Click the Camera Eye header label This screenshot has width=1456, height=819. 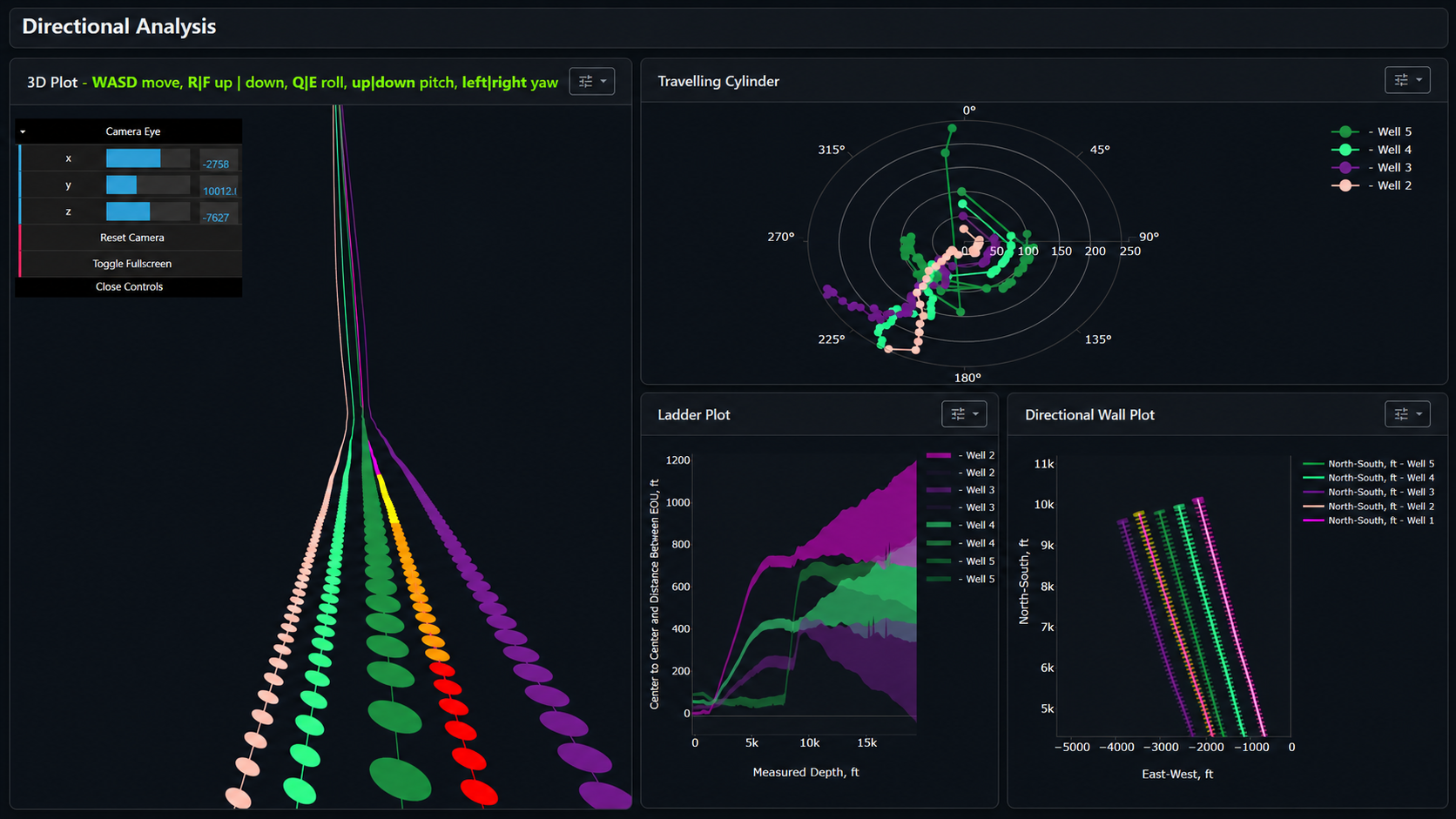[x=133, y=131]
